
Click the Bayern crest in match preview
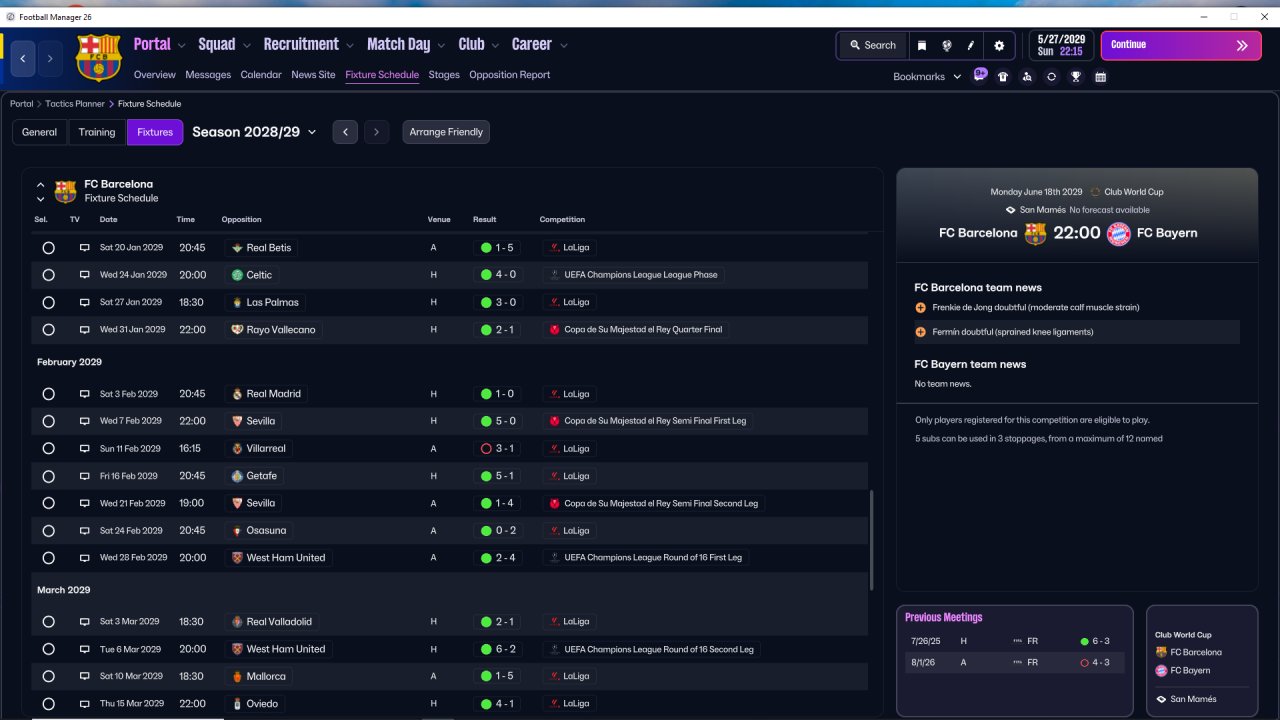(x=1118, y=233)
